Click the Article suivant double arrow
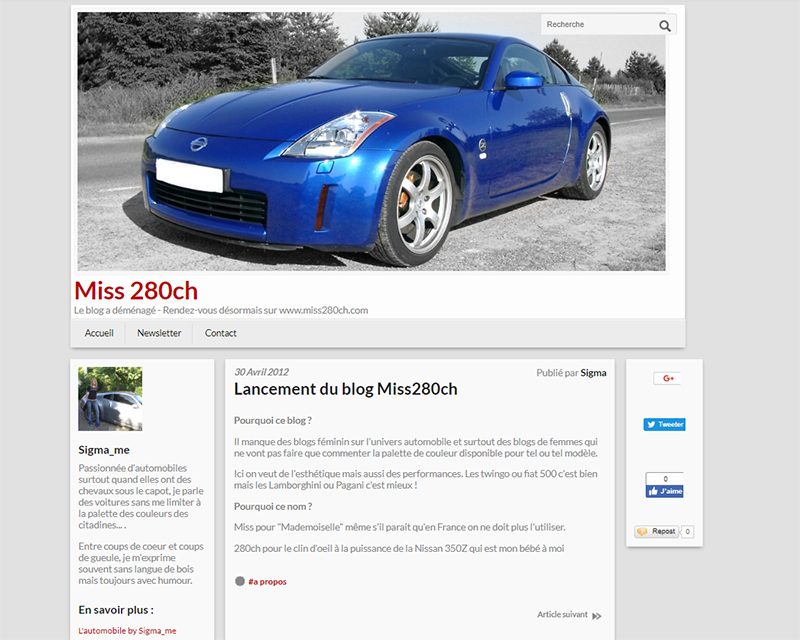The width and height of the screenshot is (800, 640). pyautogui.click(x=596, y=616)
